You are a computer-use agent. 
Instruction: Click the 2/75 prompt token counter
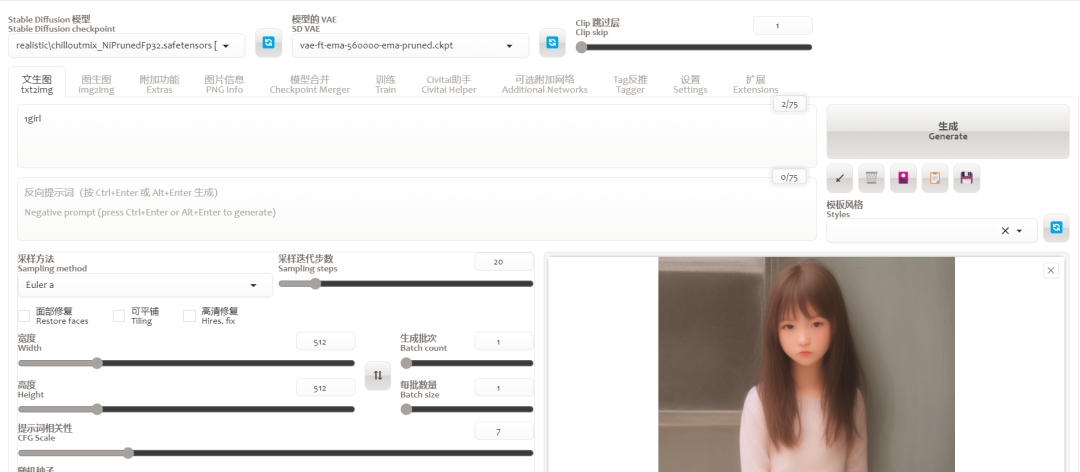click(789, 104)
